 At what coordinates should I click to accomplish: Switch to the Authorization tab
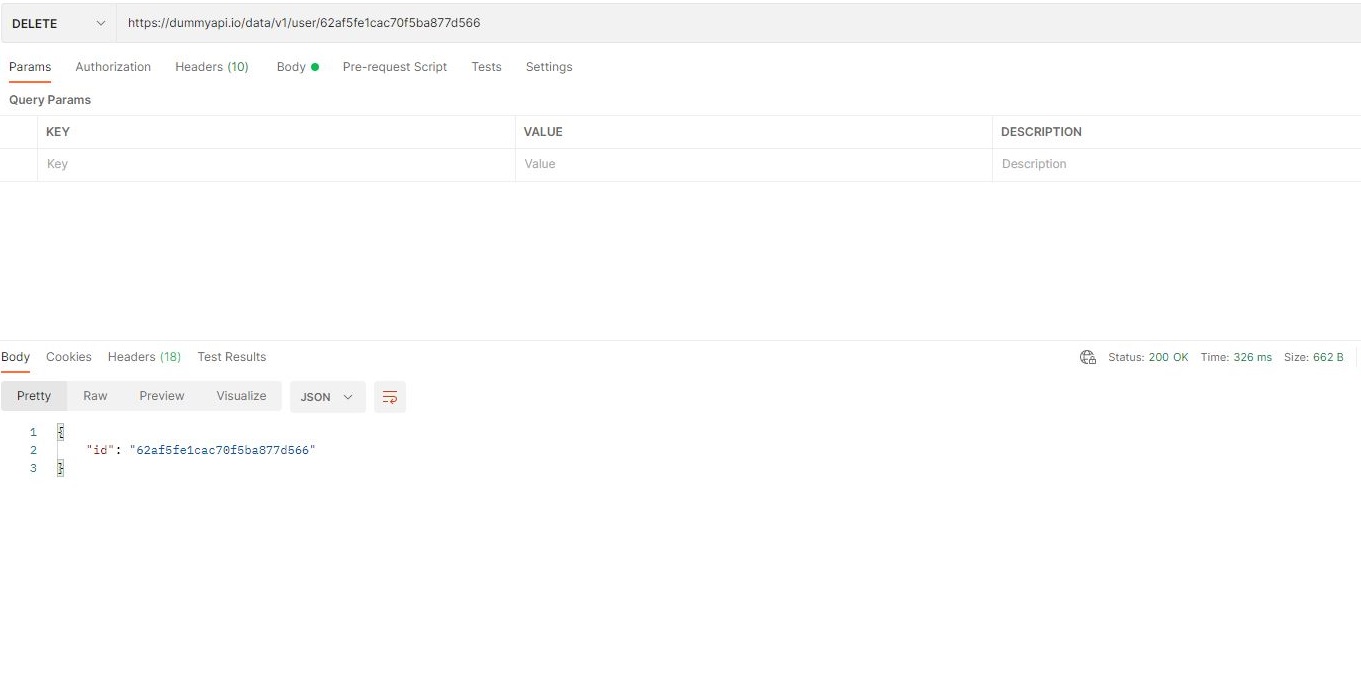tap(112, 66)
